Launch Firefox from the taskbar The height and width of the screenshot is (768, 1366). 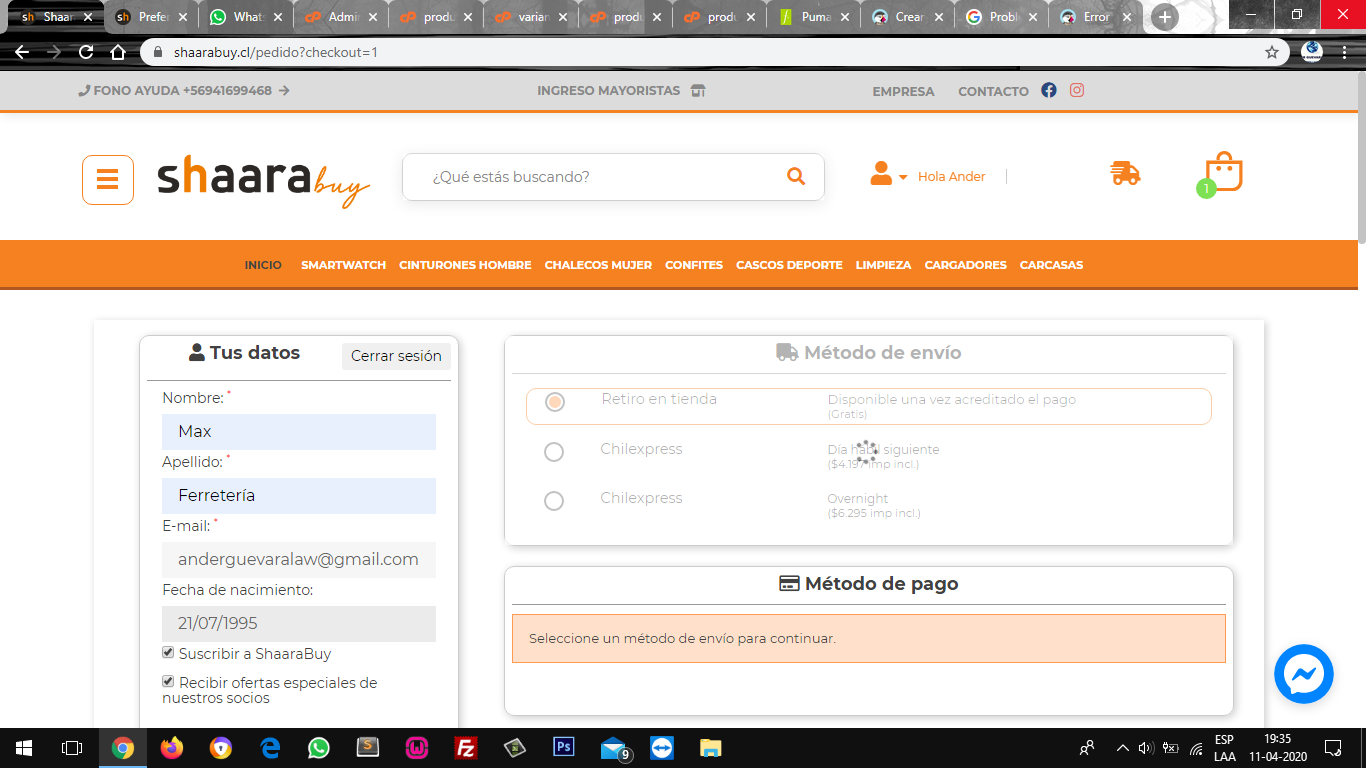[172, 748]
